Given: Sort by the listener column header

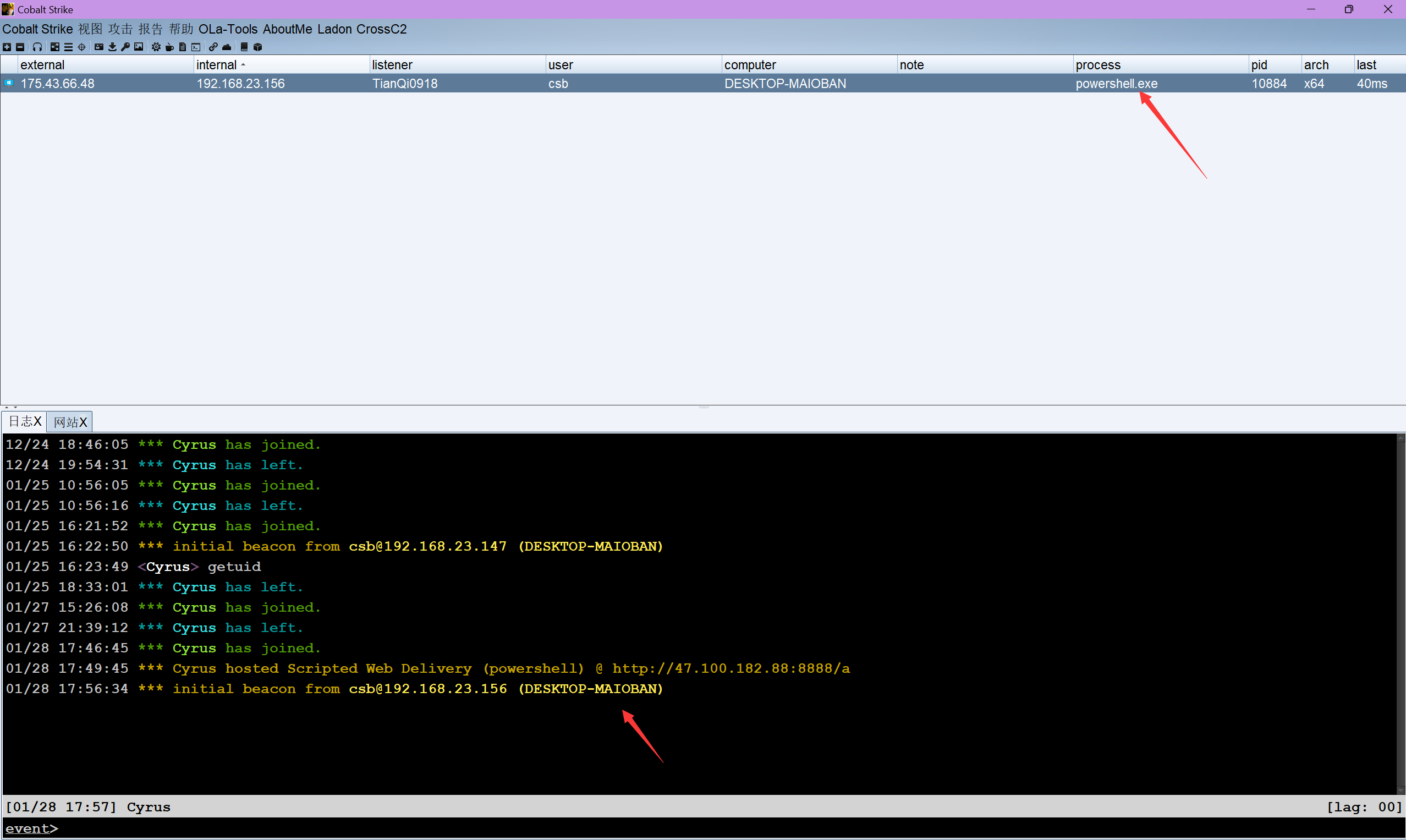Looking at the screenshot, I should (457, 64).
